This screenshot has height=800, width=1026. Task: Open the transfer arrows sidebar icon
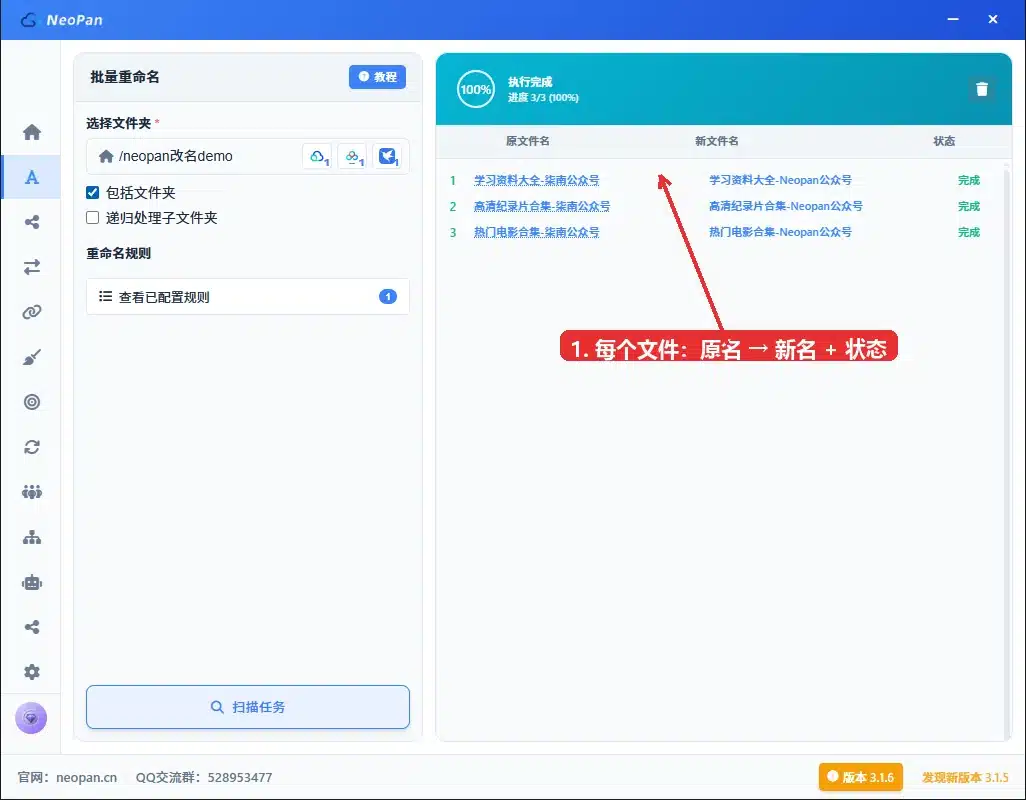[x=31, y=267]
